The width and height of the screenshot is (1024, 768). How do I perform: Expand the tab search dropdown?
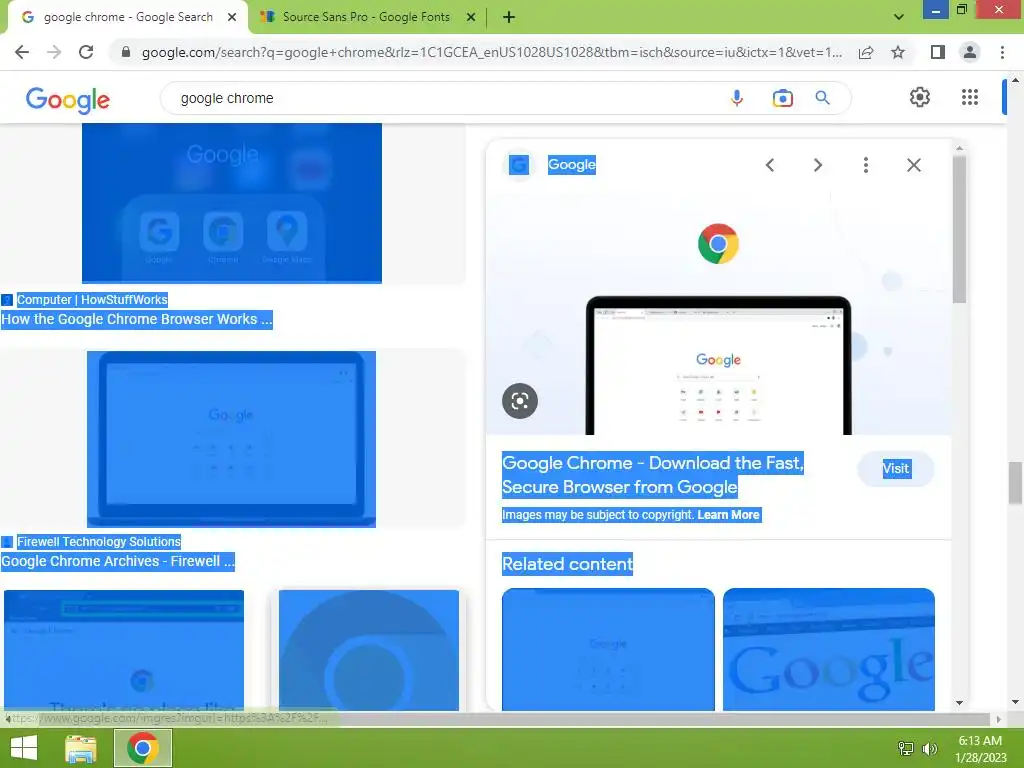(x=899, y=17)
